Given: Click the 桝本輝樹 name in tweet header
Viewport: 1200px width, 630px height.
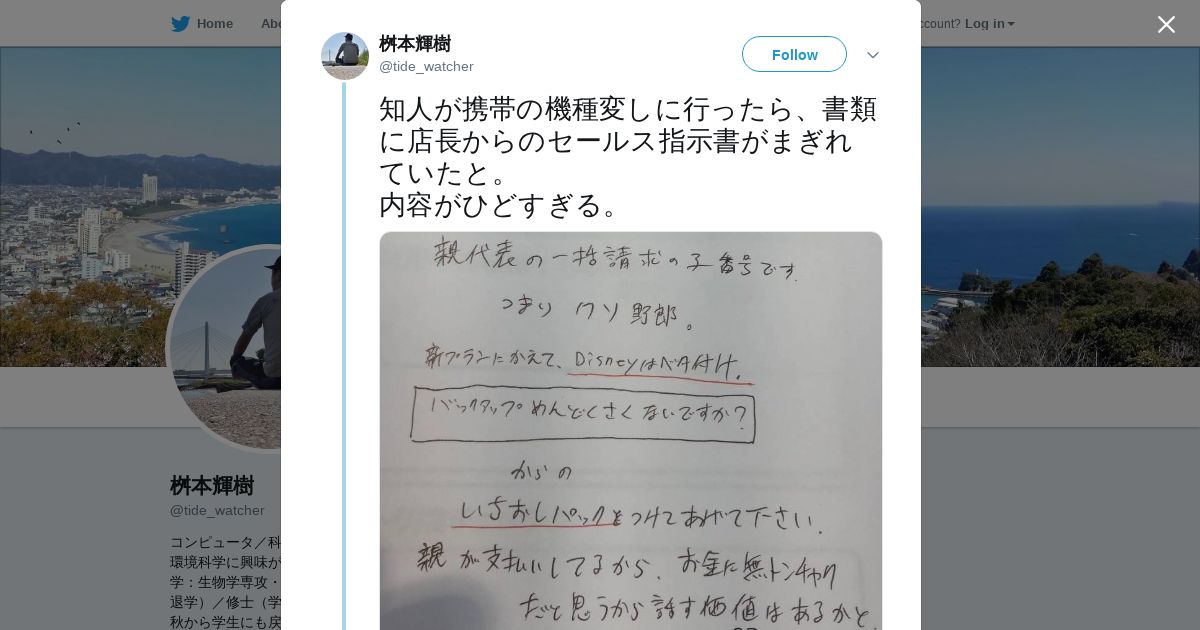Looking at the screenshot, I should coord(415,44).
